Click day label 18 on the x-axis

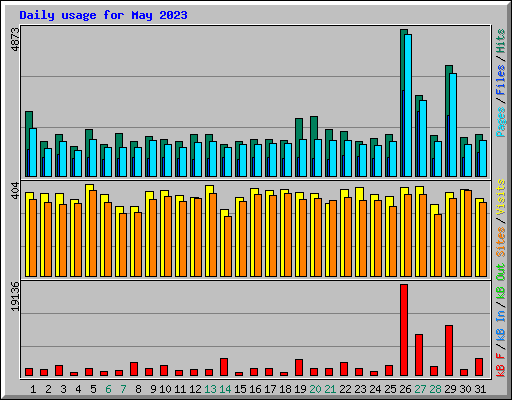[285, 389]
